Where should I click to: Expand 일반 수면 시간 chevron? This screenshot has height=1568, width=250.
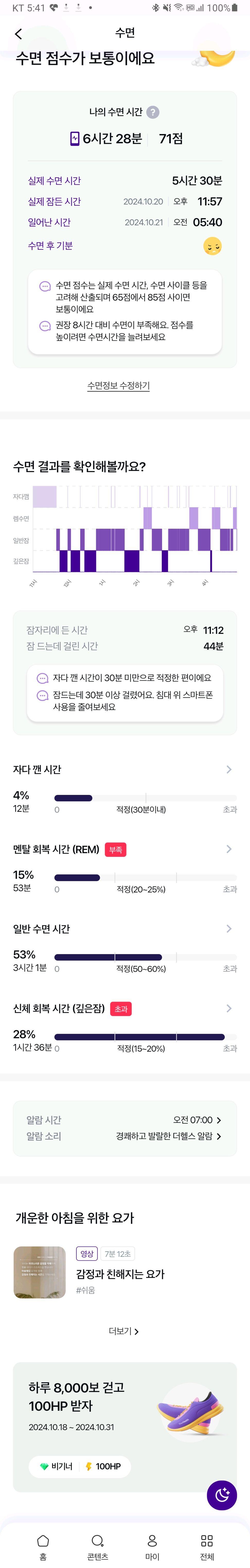click(x=229, y=929)
